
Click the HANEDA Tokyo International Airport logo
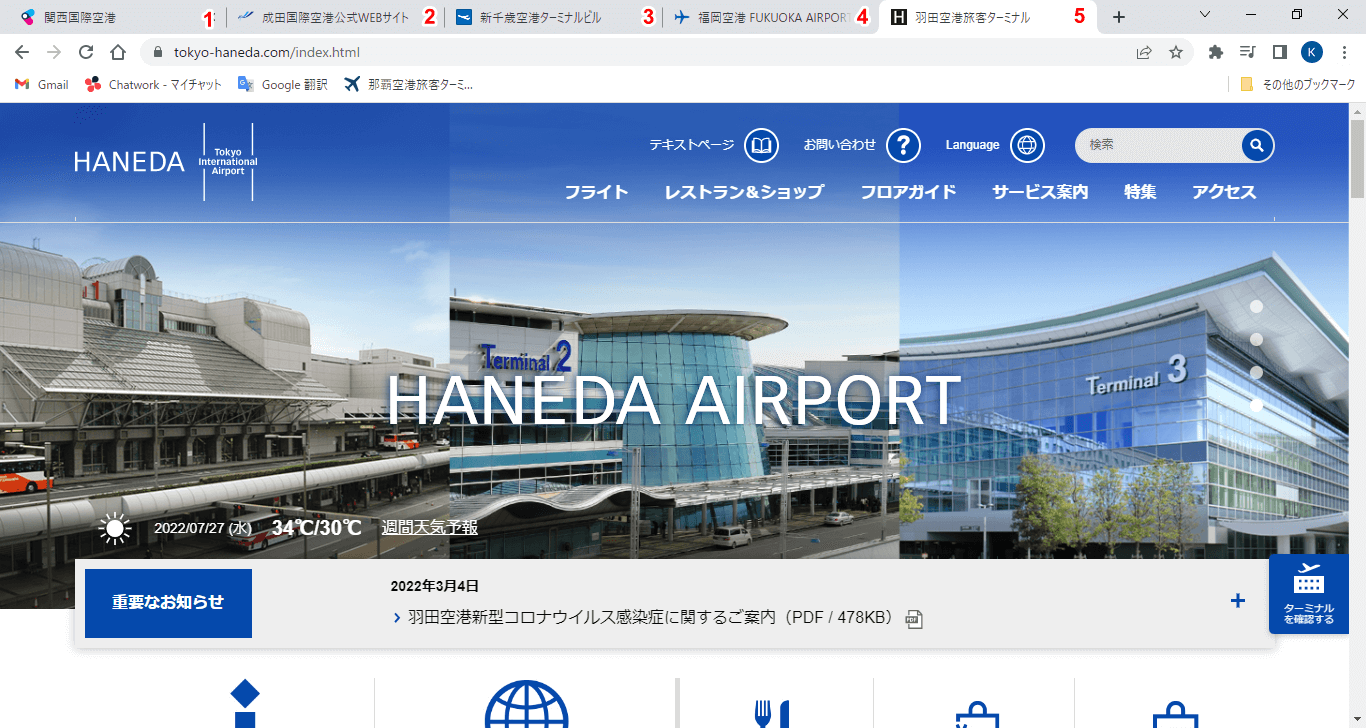coord(165,162)
